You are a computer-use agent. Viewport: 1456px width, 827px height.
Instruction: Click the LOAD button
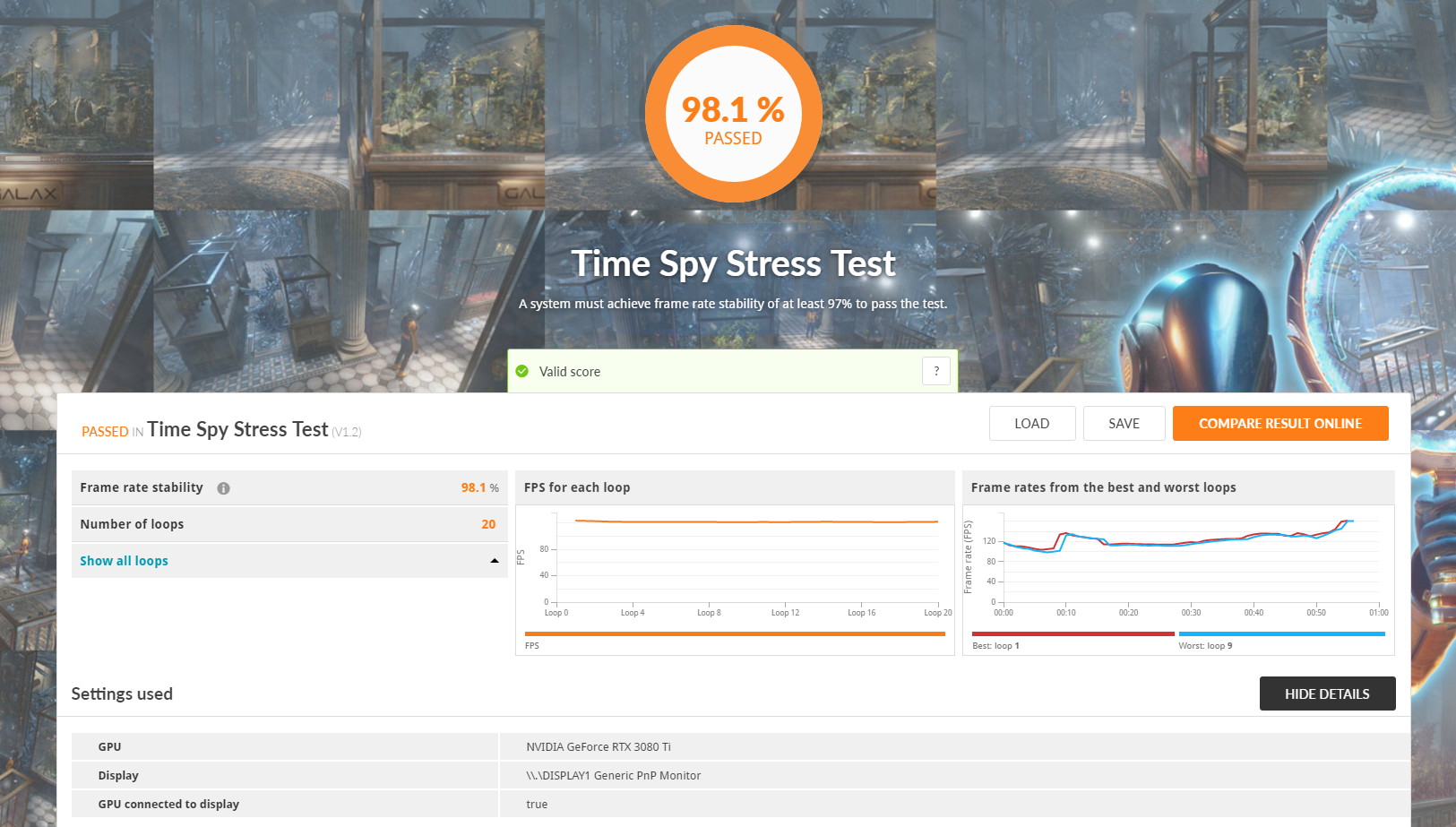[1032, 424]
